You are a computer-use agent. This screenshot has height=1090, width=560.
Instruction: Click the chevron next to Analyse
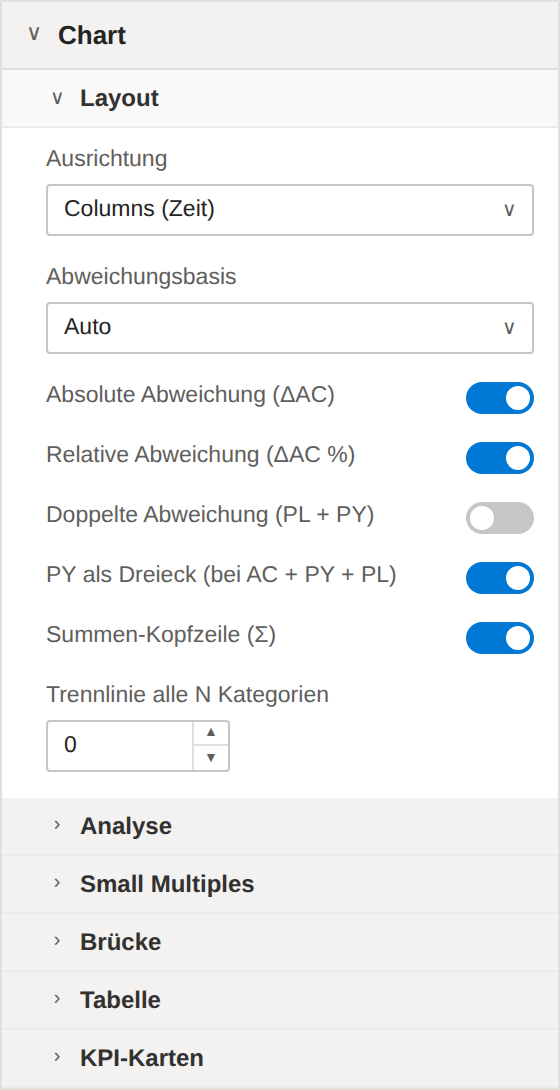tap(57, 825)
